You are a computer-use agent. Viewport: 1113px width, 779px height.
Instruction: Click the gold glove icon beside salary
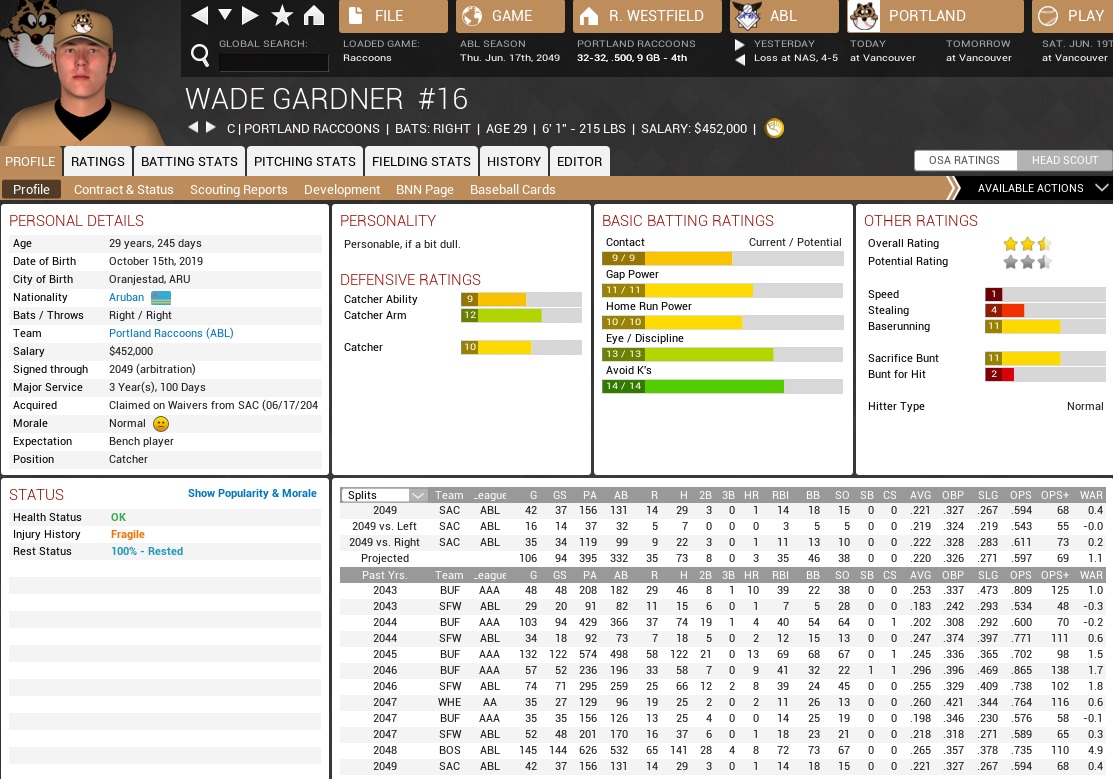(x=774, y=128)
